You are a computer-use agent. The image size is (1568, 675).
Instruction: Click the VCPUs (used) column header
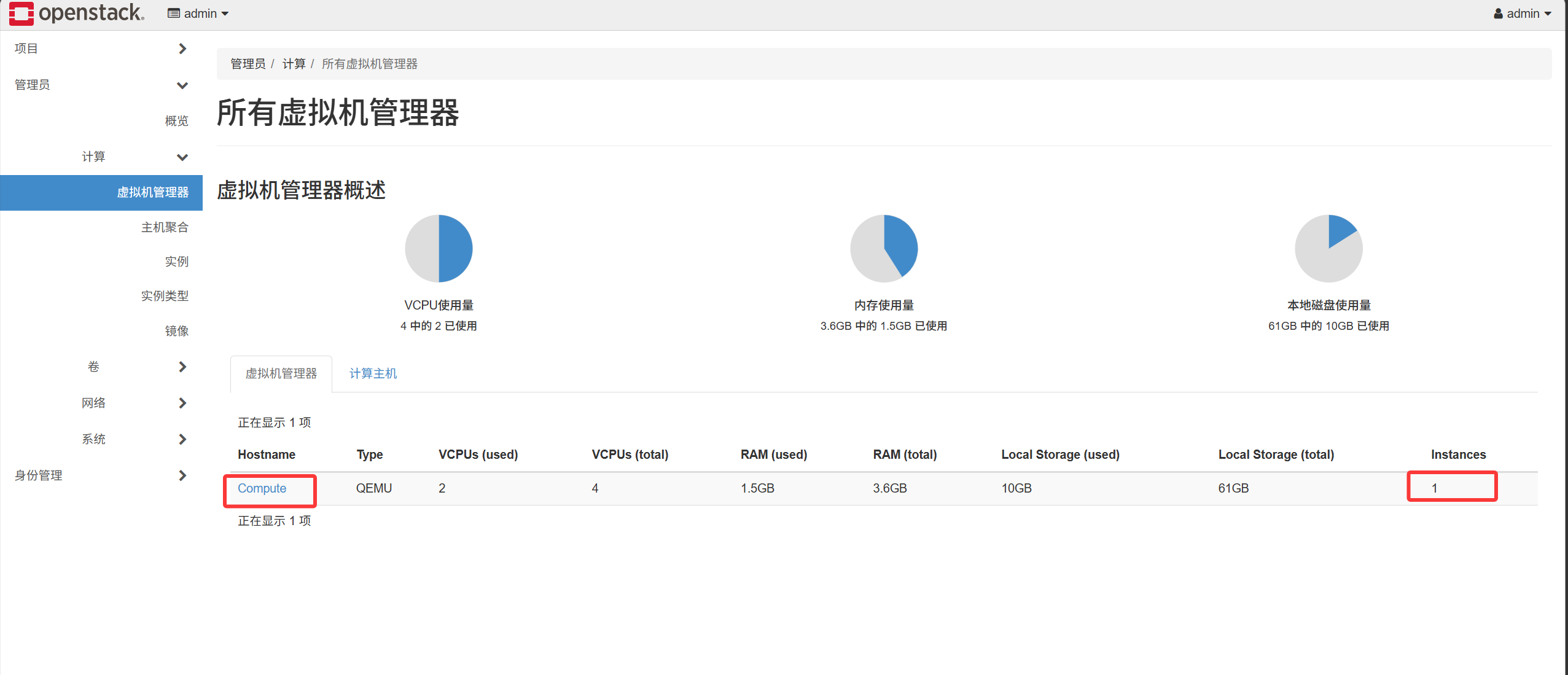478,455
